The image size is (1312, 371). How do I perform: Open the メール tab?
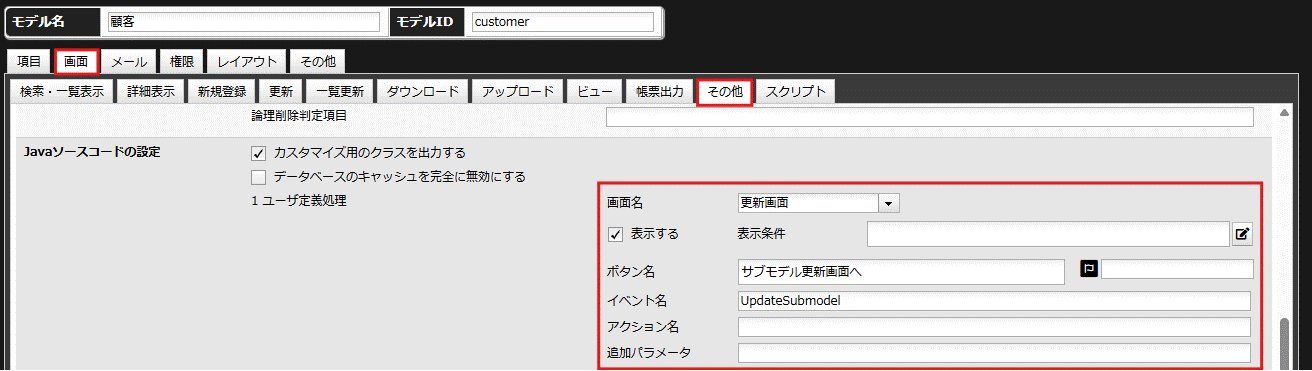point(129,62)
